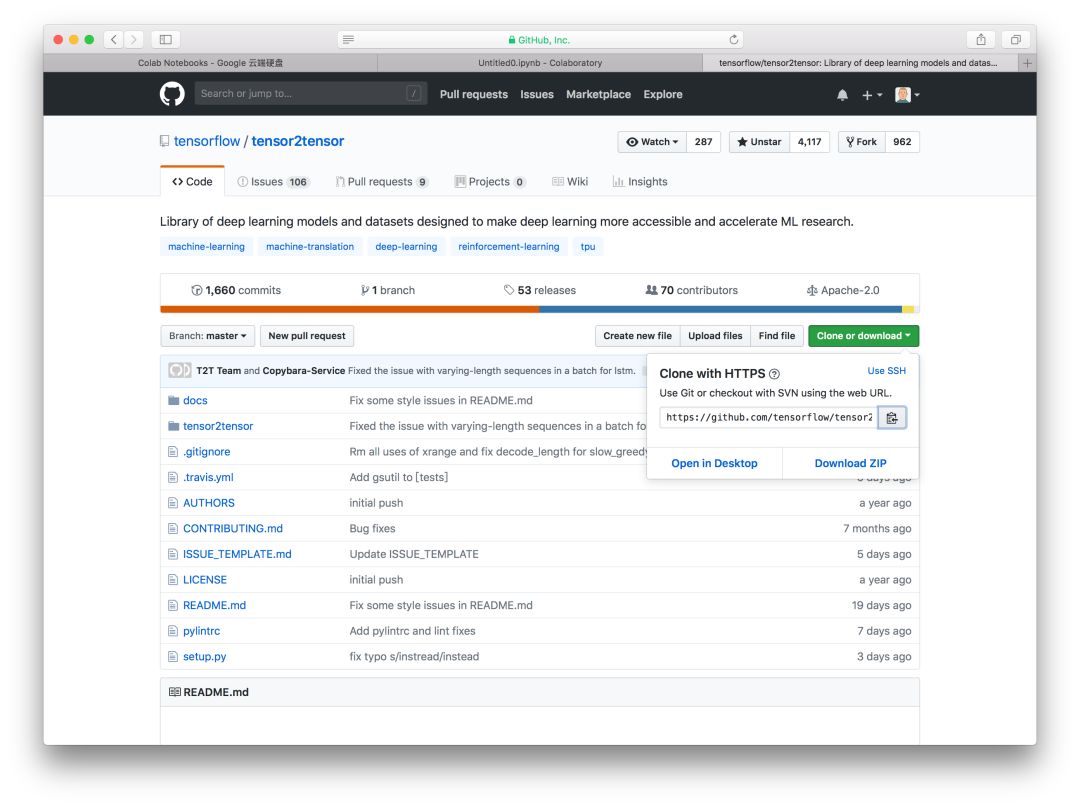Add a new Safari tab

[1027, 63]
